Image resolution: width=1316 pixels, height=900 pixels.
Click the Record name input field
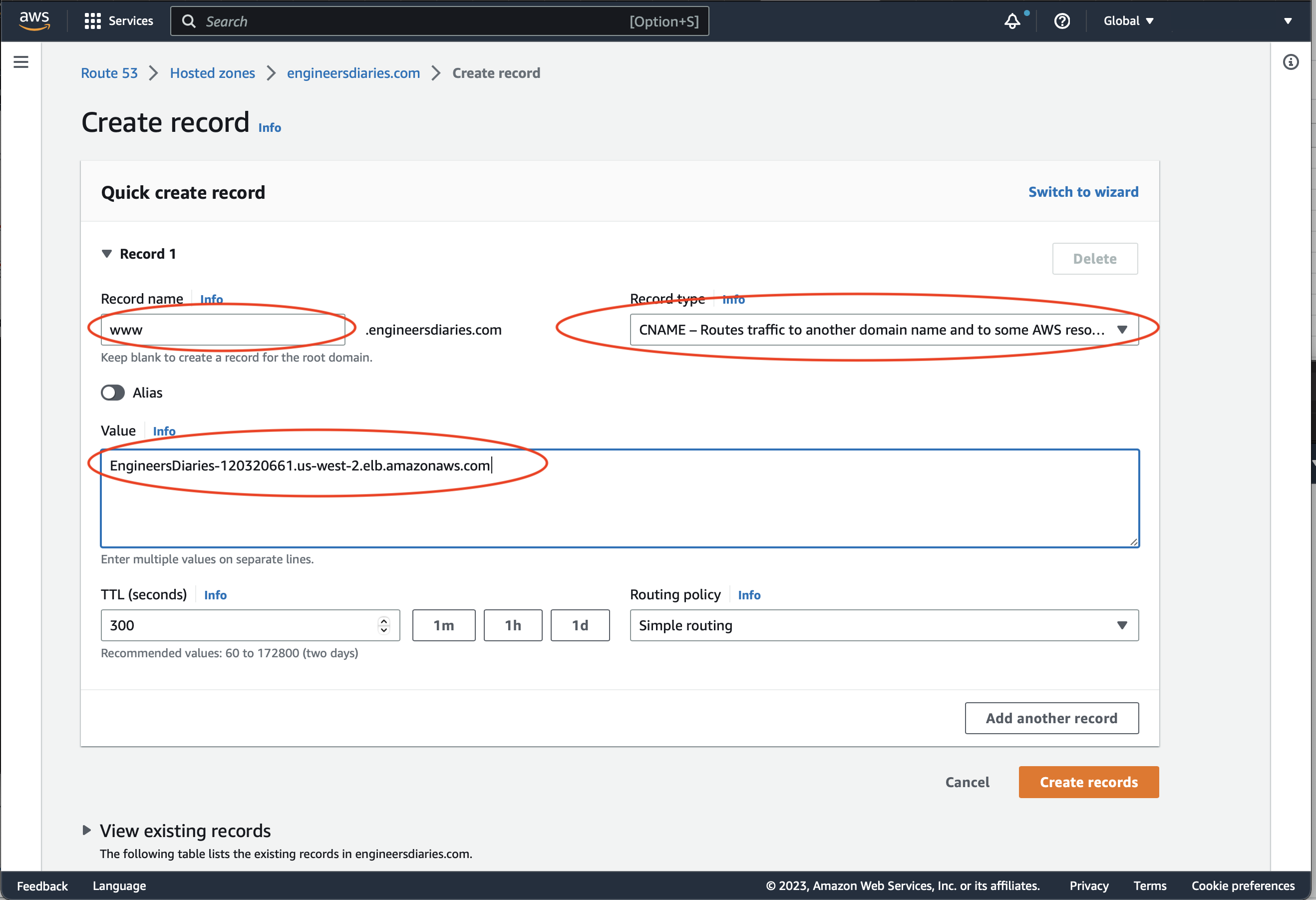pos(223,330)
